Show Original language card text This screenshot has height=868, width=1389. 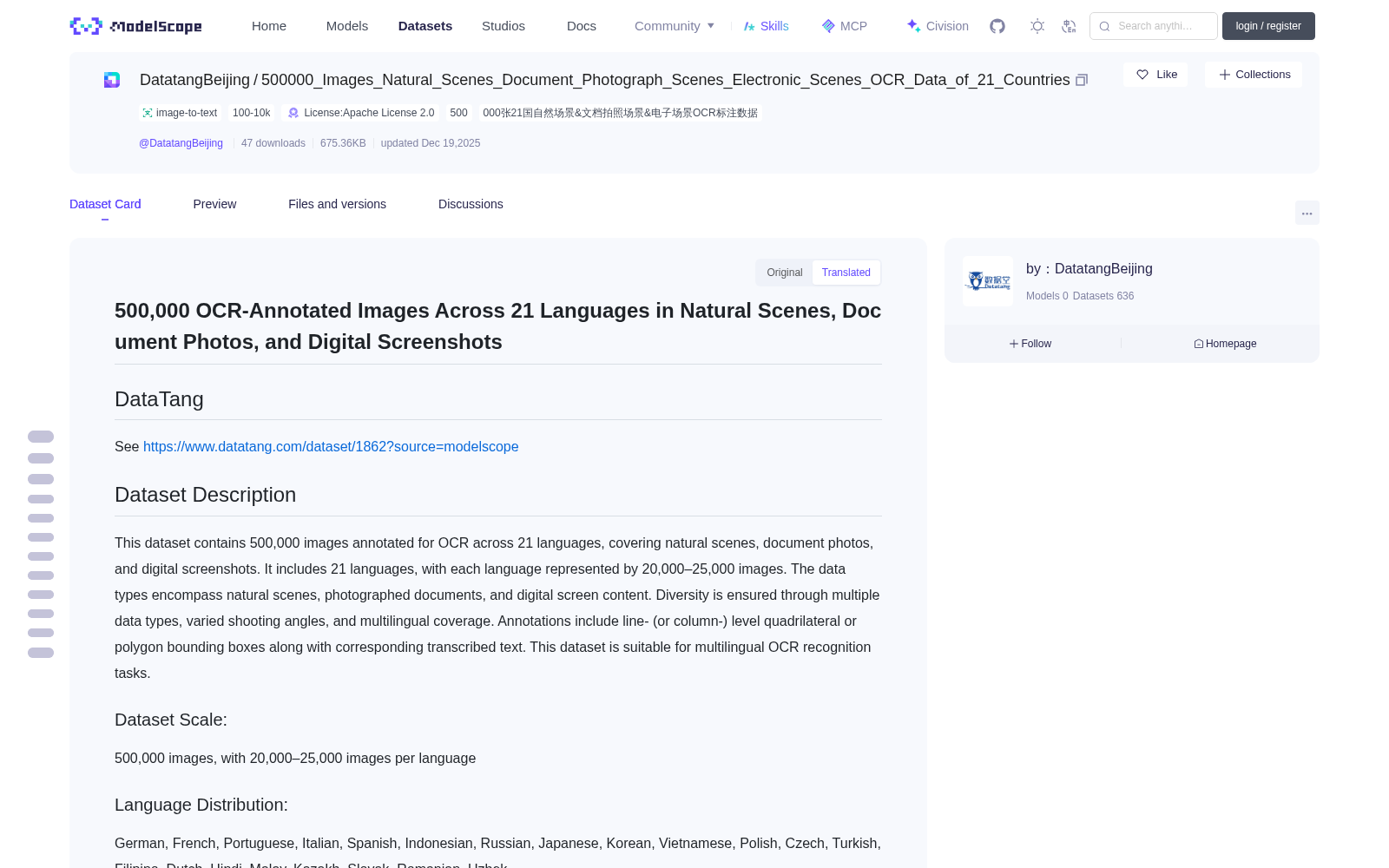(785, 273)
